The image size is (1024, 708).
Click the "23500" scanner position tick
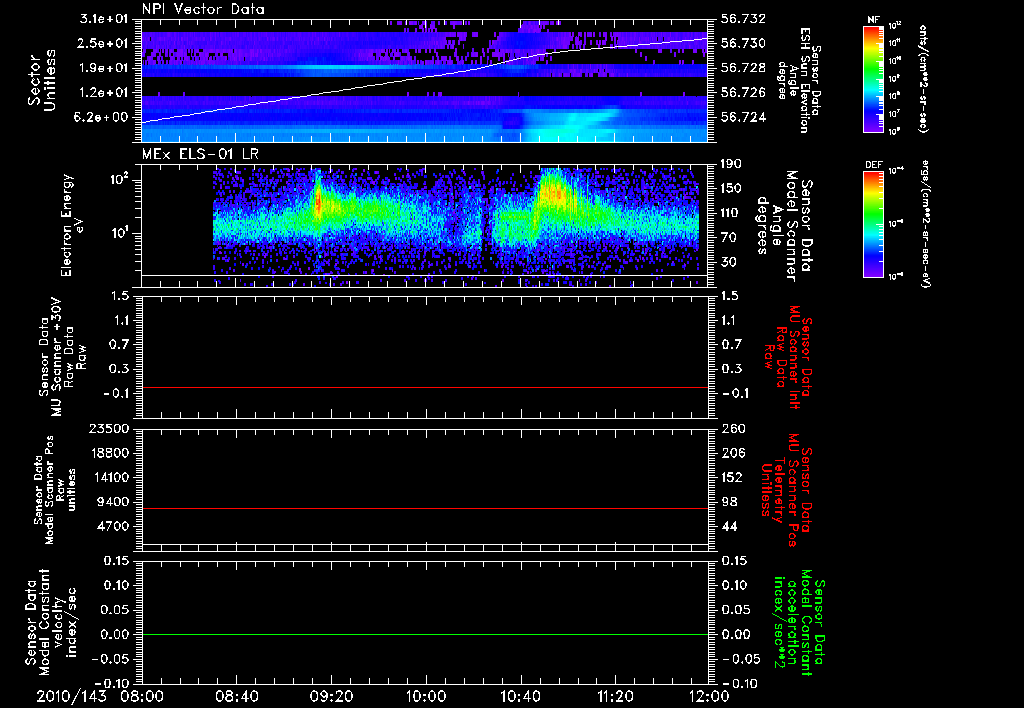point(109,428)
